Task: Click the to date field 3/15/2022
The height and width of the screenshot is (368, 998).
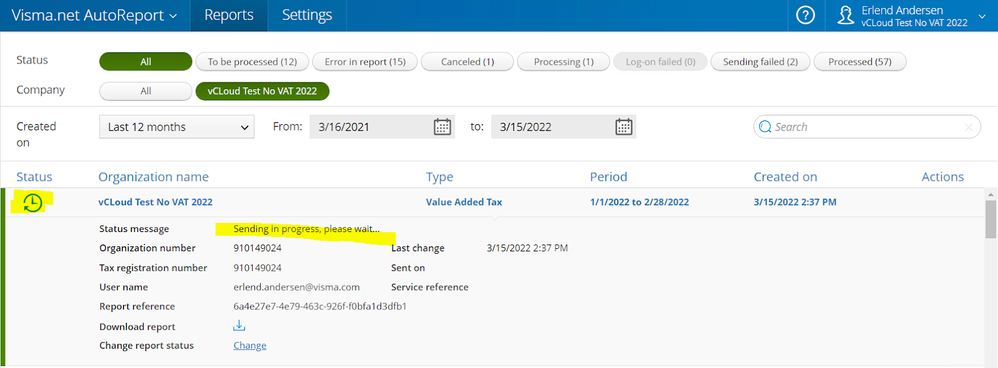Action: 564,127
